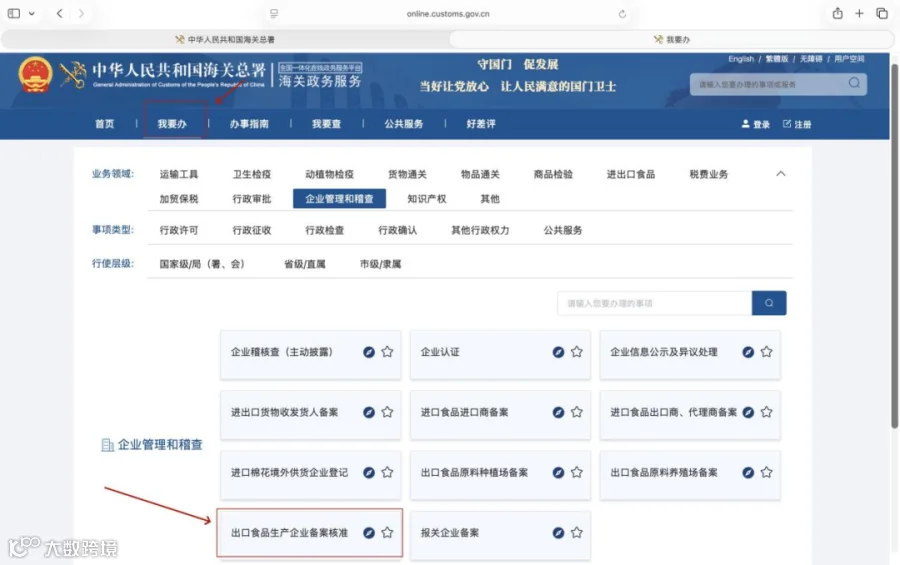Star the 出口食品原料种植场备案 item

tap(577, 473)
